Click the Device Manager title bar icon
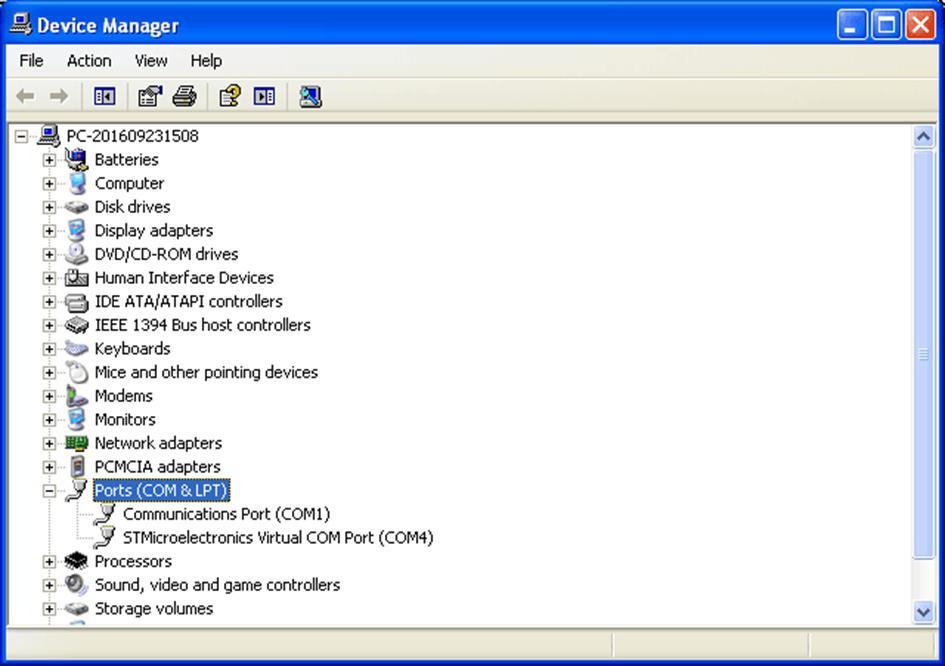The image size is (945, 666). point(20,24)
